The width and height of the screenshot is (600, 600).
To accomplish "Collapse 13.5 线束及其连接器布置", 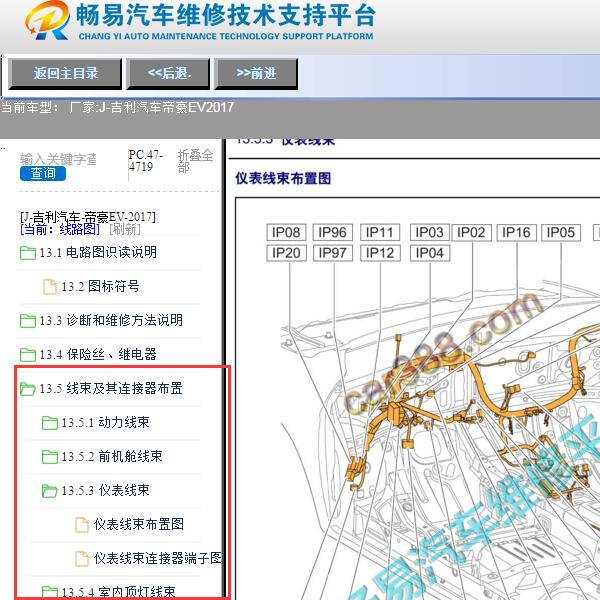I will click(x=111, y=388).
